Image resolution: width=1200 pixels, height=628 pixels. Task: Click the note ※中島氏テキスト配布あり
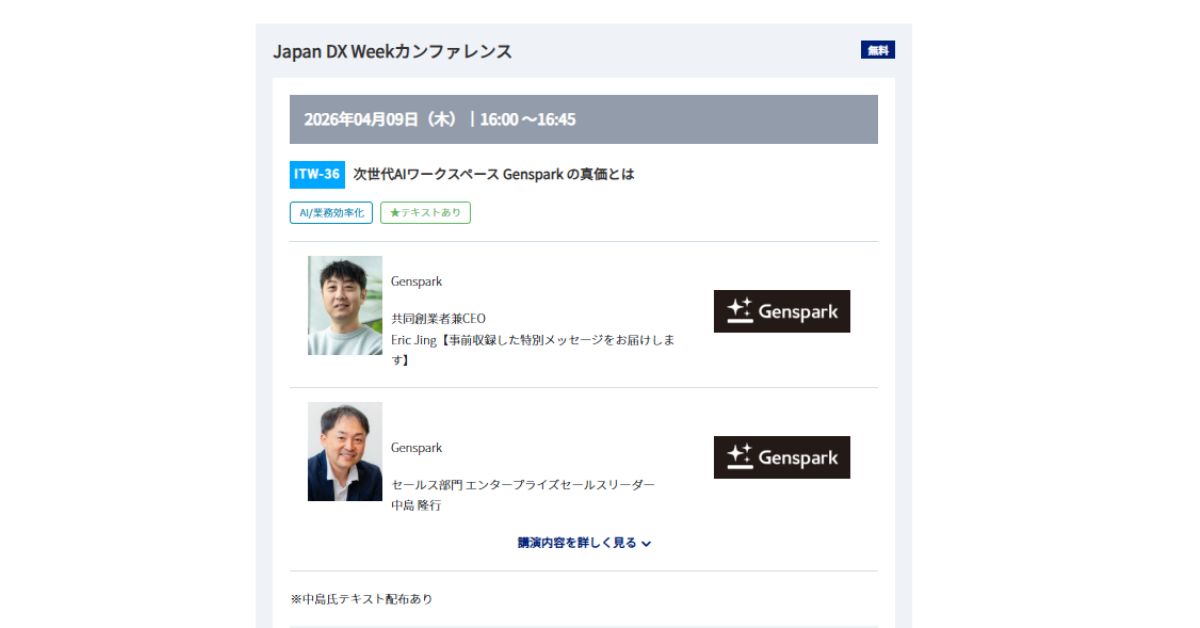coord(362,599)
